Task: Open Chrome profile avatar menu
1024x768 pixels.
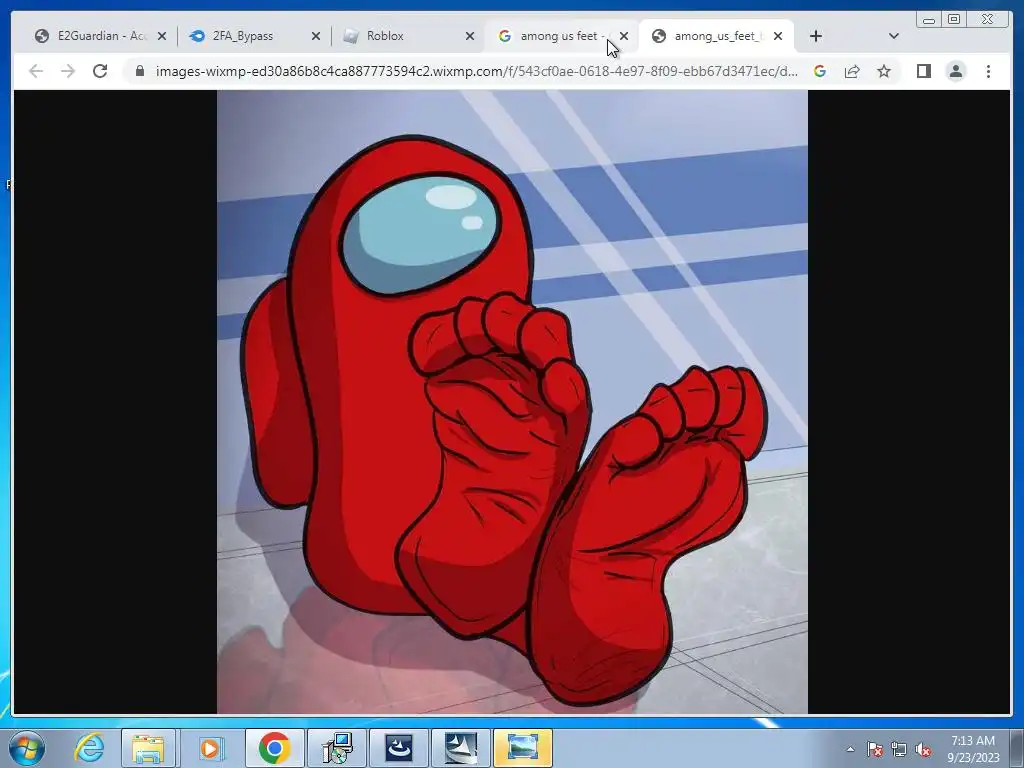Action: click(955, 71)
